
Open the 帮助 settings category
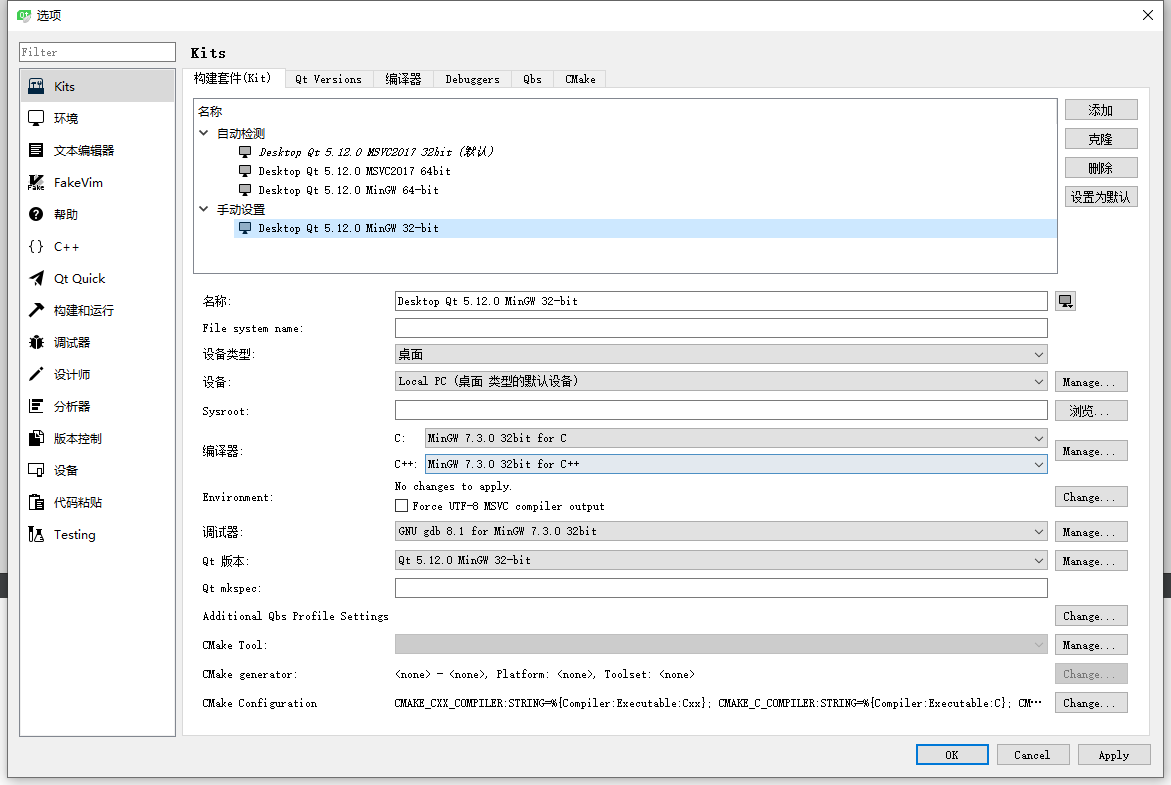(x=97, y=214)
